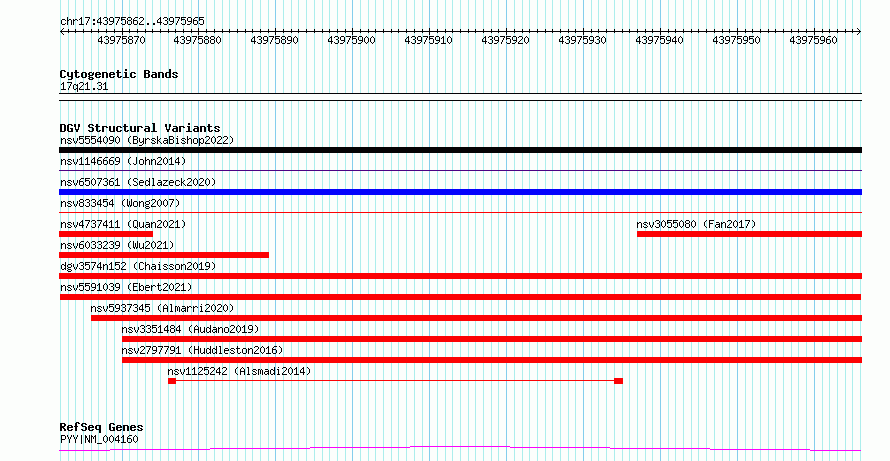The image size is (890, 461).
Task: Click ruler position 43975870
Action: click(x=121, y=40)
